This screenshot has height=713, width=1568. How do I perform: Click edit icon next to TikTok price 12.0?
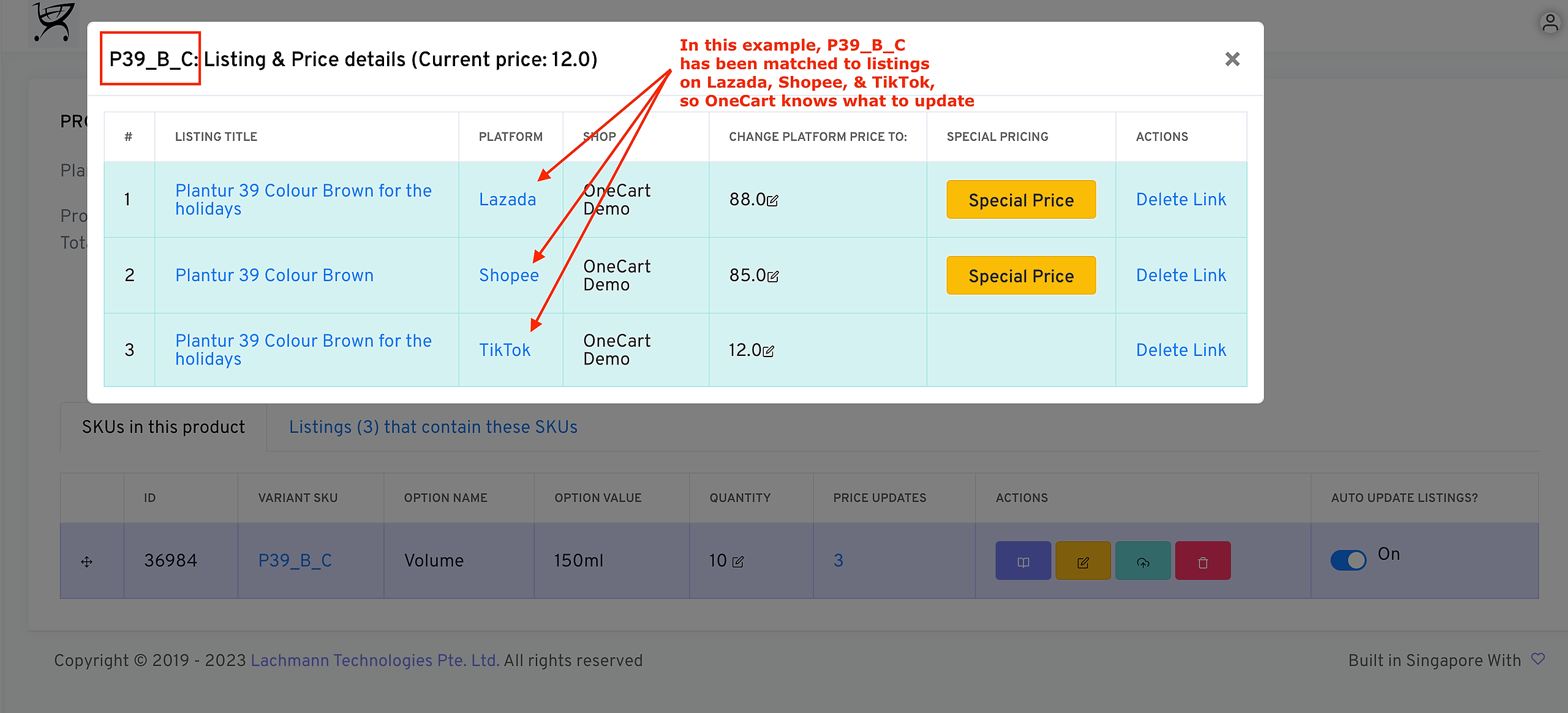(x=769, y=351)
